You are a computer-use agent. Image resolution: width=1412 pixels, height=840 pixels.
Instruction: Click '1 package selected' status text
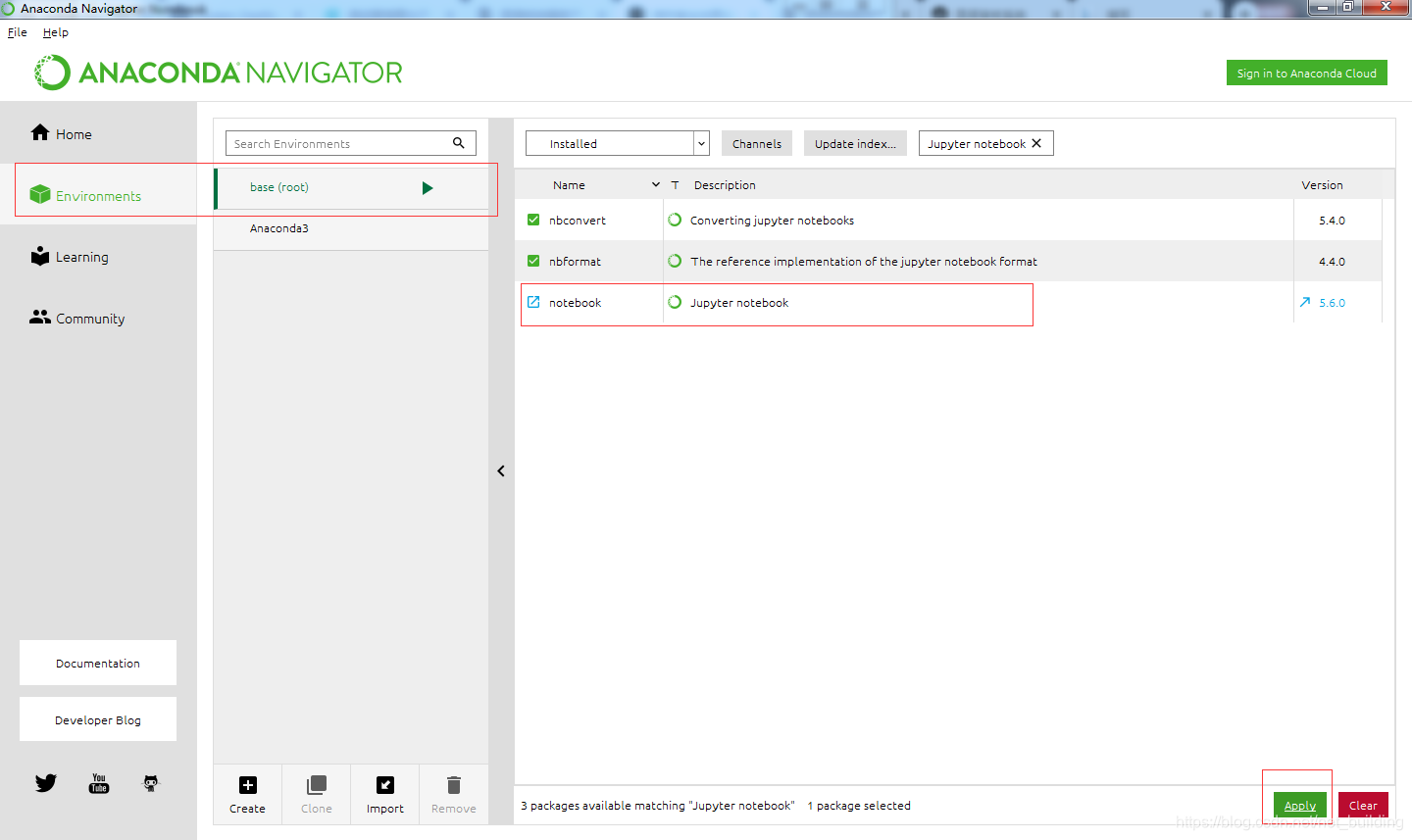pyautogui.click(x=859, y=806)
